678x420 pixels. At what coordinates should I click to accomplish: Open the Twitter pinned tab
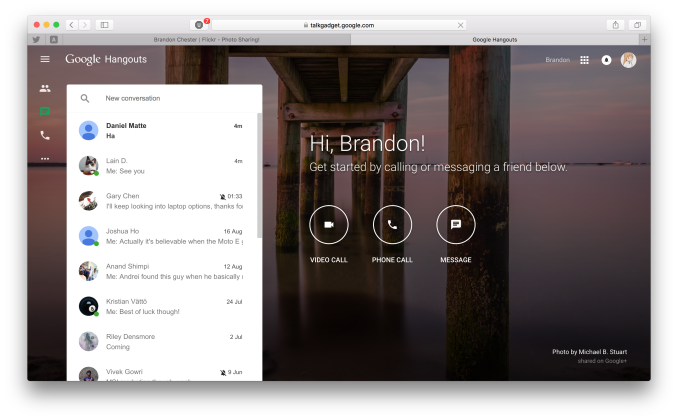coord(36,39)
